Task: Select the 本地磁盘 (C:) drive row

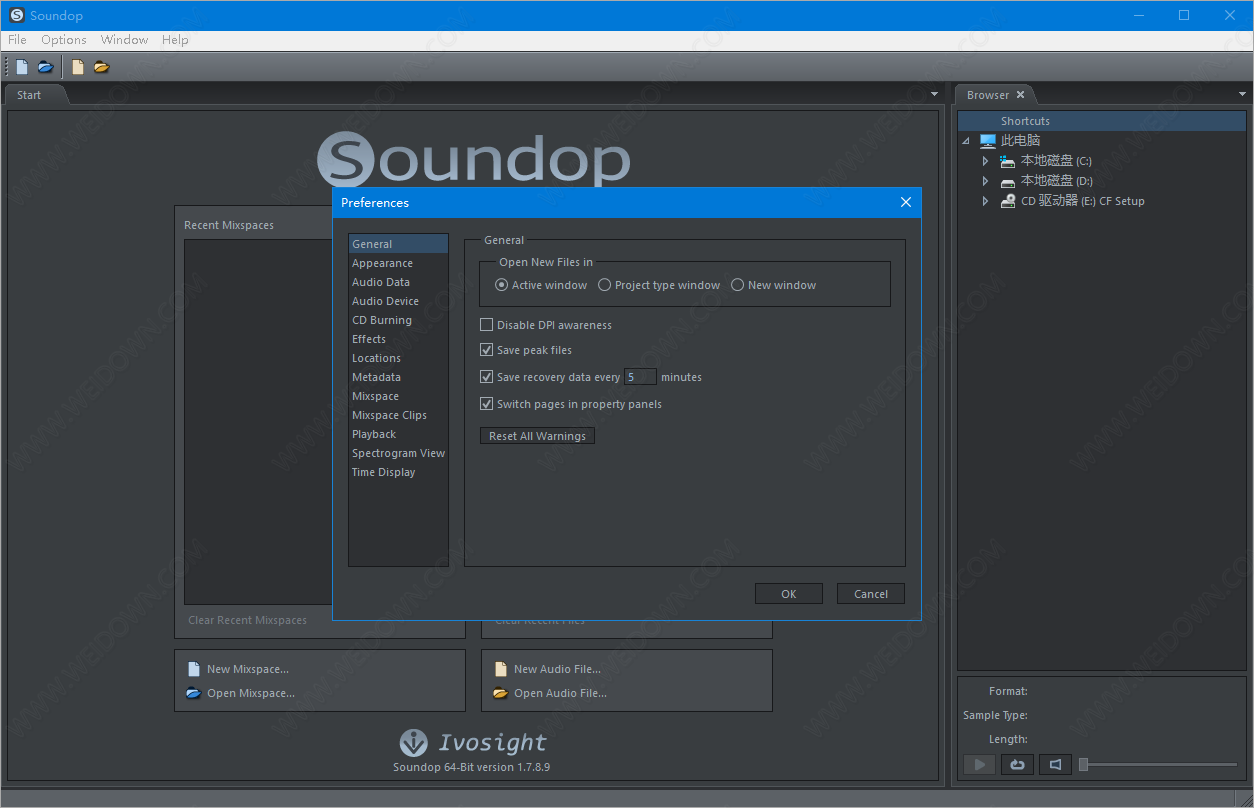Action: [x=1102, y=161]
